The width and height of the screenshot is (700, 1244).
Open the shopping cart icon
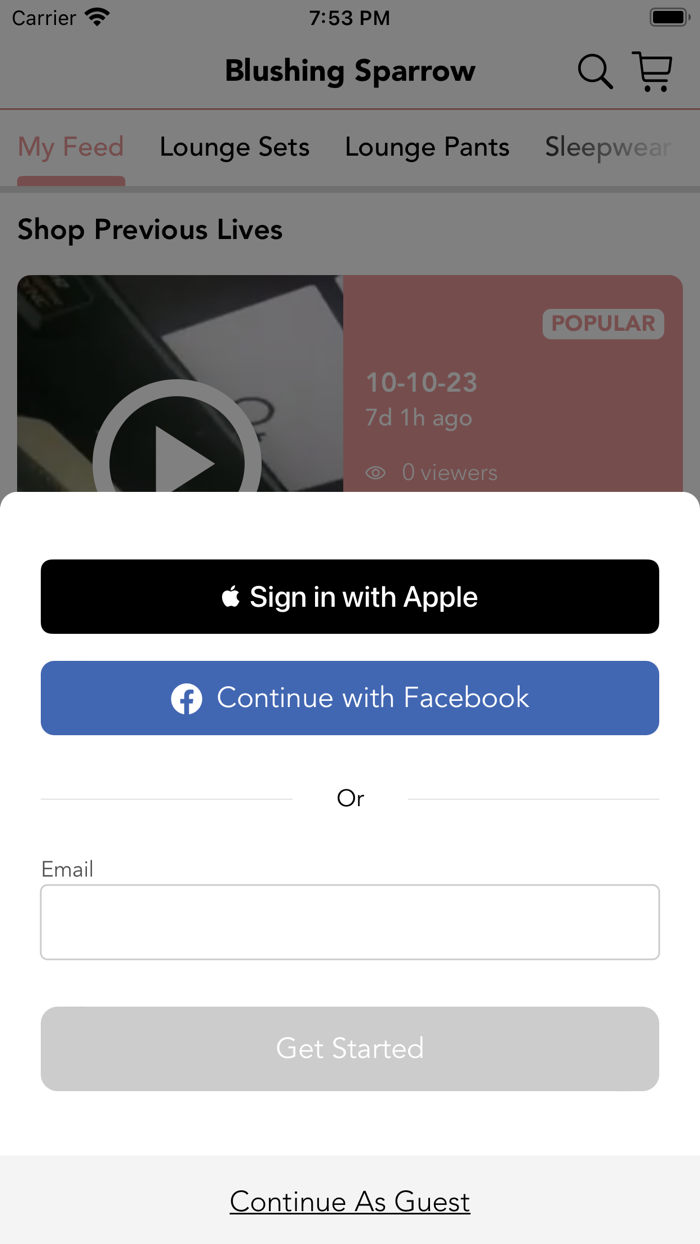coord(652,72)
